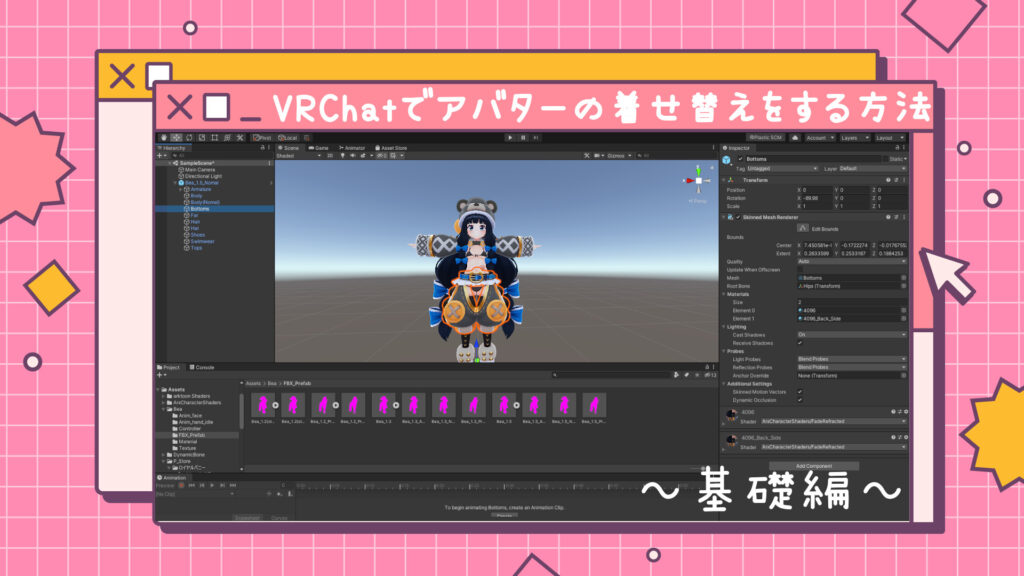Select the Scale tool
1024x576 pixels.
202,138
